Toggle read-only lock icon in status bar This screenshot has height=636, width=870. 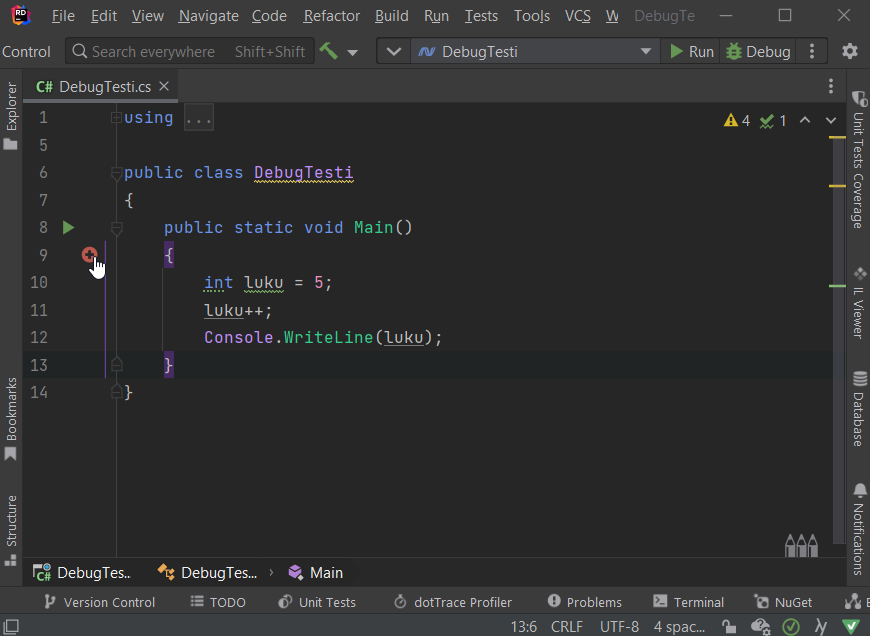tap(730, 627)
